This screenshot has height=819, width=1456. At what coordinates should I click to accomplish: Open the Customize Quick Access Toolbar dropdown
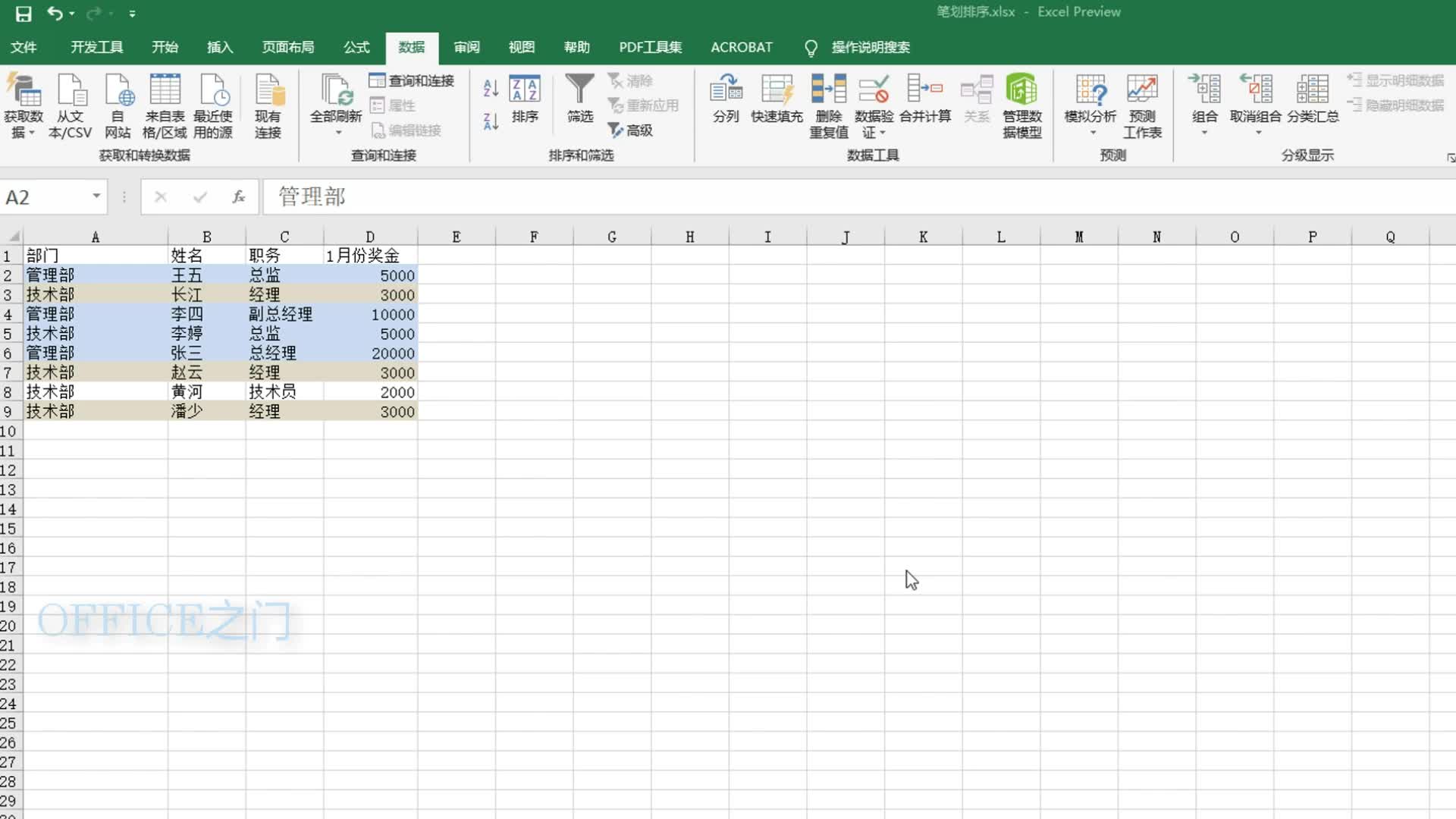(x=132, y=14)
